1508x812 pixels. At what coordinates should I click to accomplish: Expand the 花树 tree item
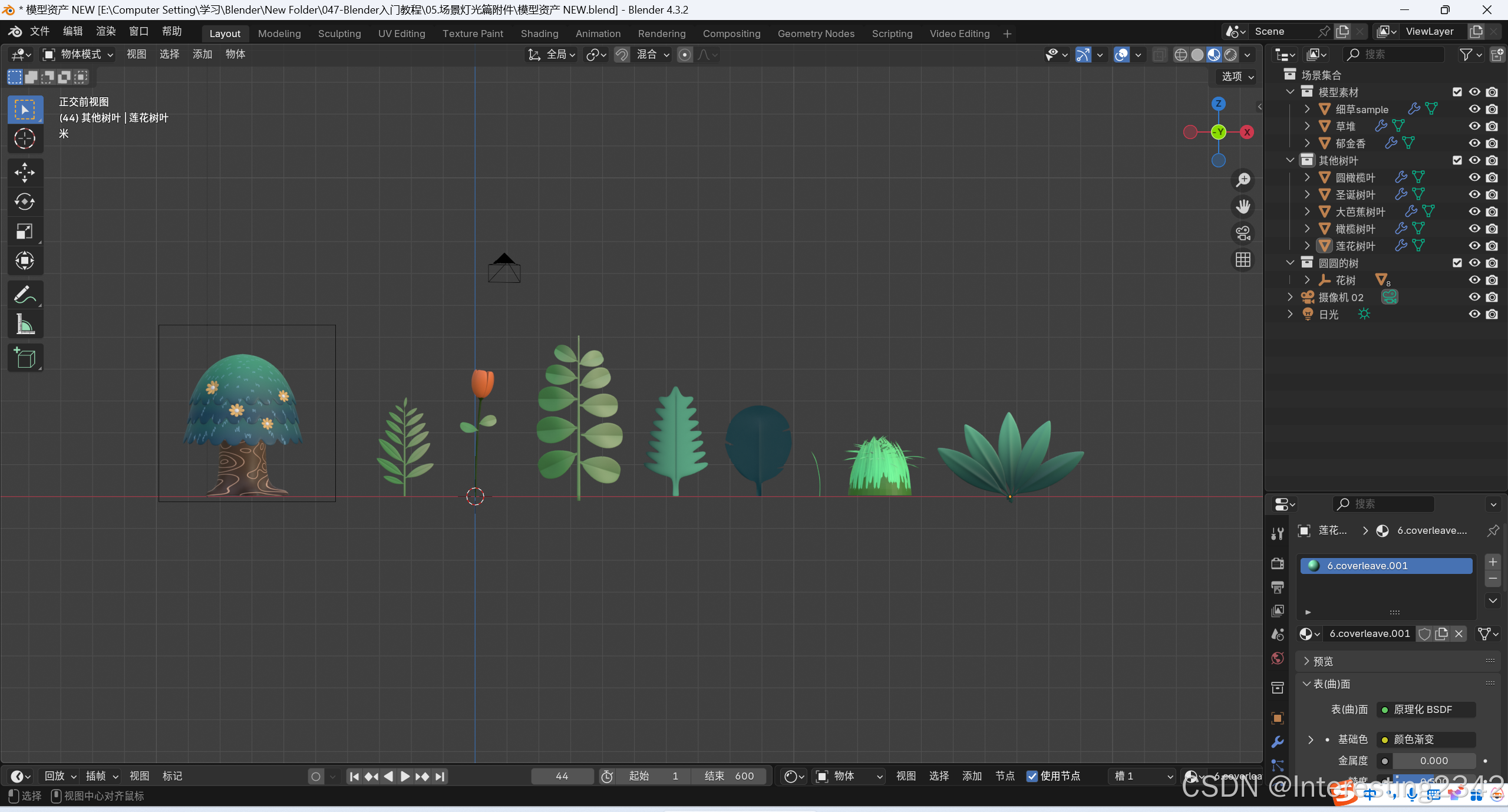click(x=1307, y=280)
